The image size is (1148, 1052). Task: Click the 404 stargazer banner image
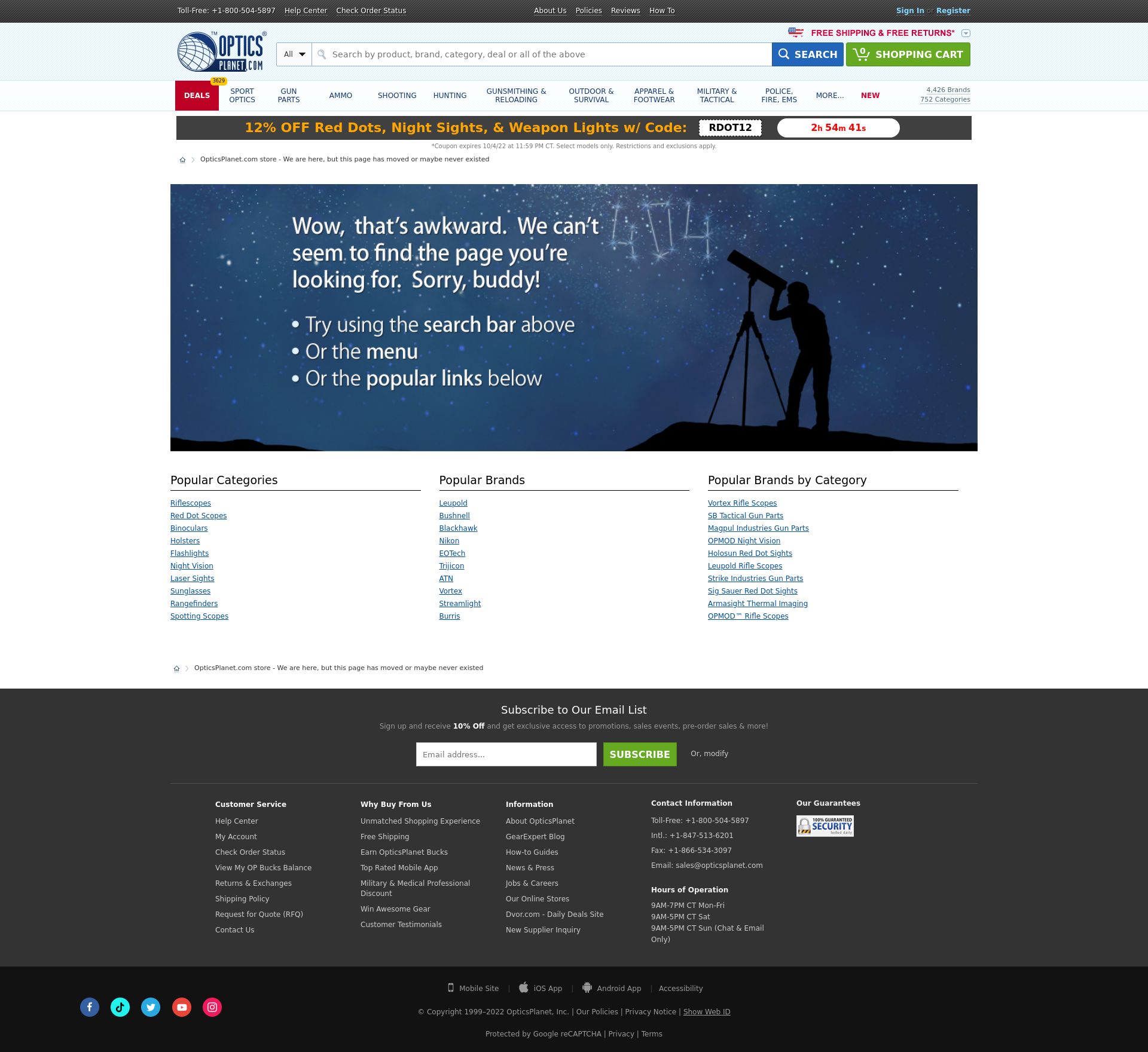pyautogui.click(x=574, y=317)
